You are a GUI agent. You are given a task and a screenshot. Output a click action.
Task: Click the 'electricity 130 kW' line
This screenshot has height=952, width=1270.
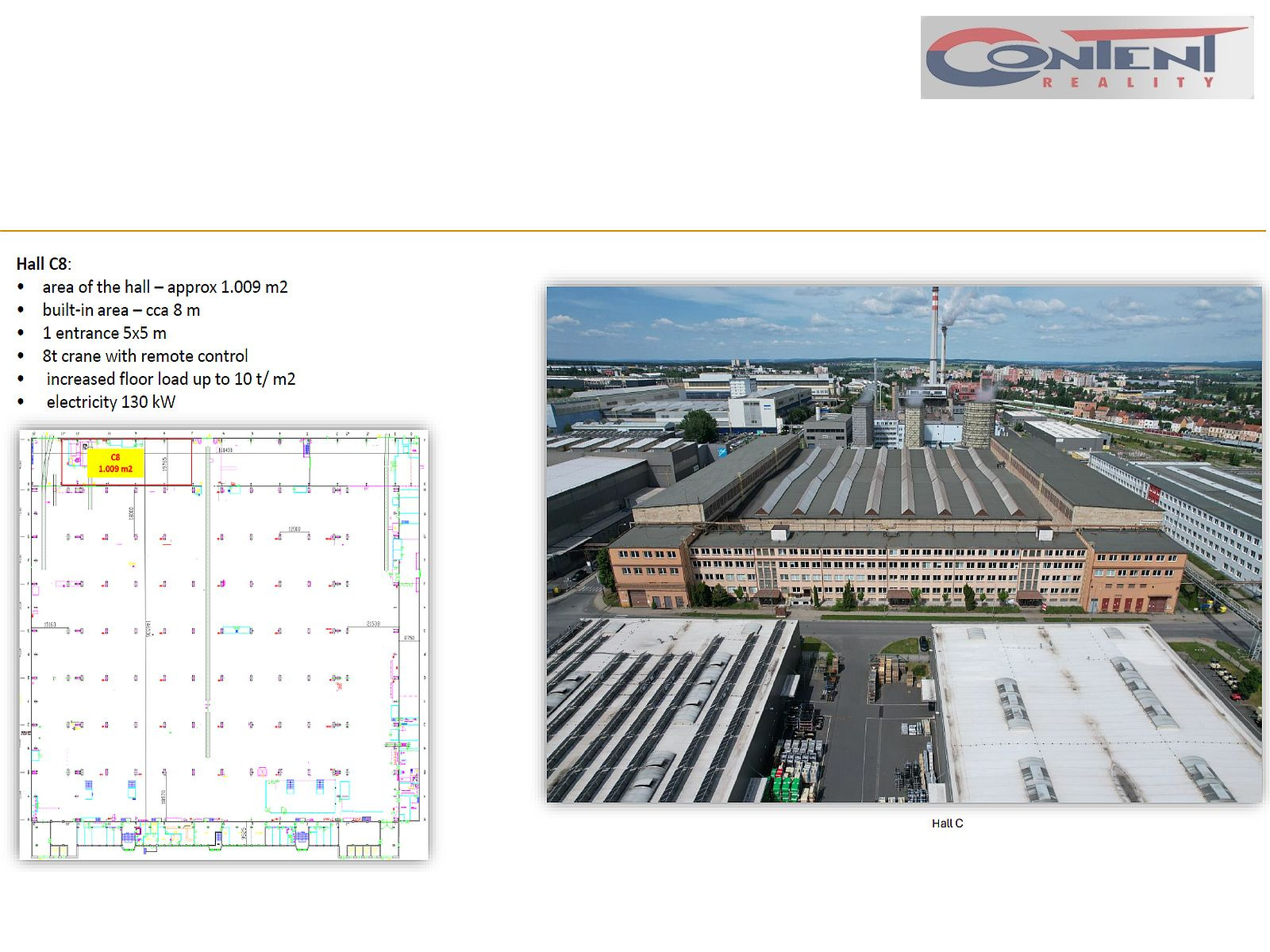111,402
